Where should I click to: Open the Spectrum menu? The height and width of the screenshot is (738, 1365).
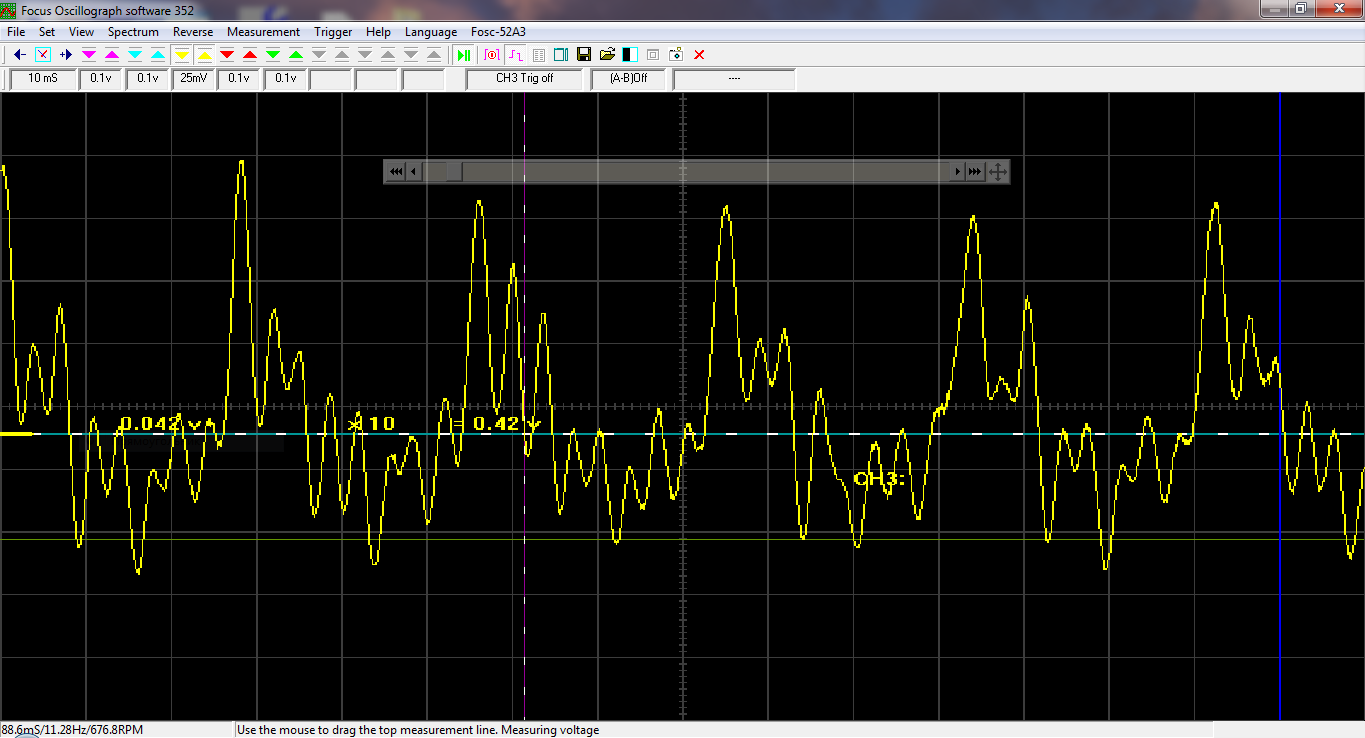[x=133, y=32]
